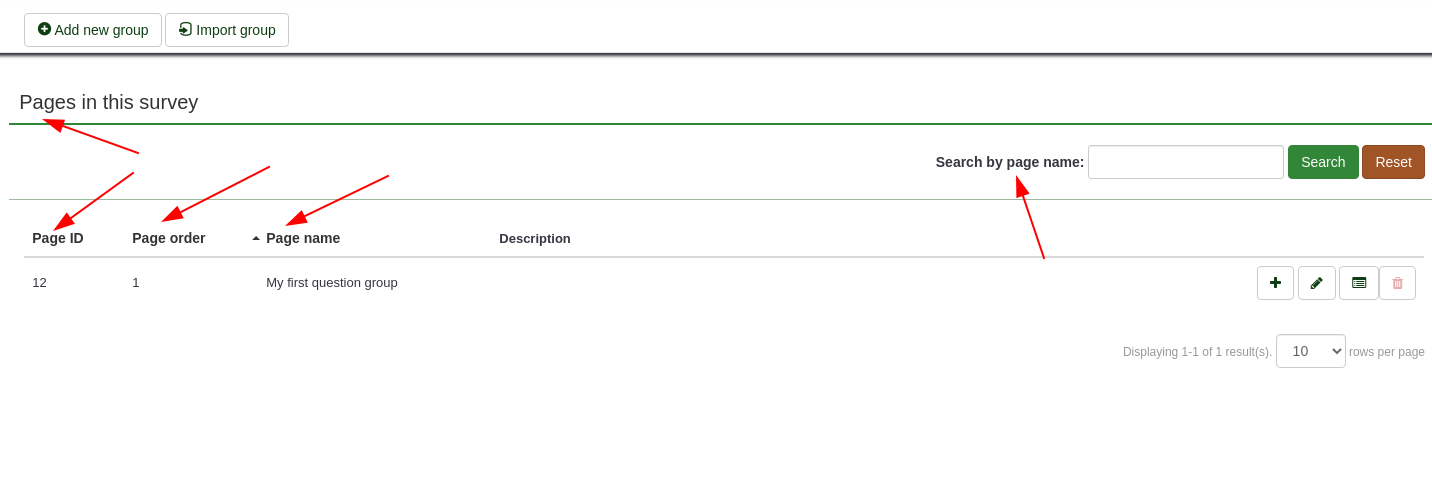The height and width of the screenshot is (487, 1432).
Task: Select the 'My first question group' row
Action: point(332,283)
